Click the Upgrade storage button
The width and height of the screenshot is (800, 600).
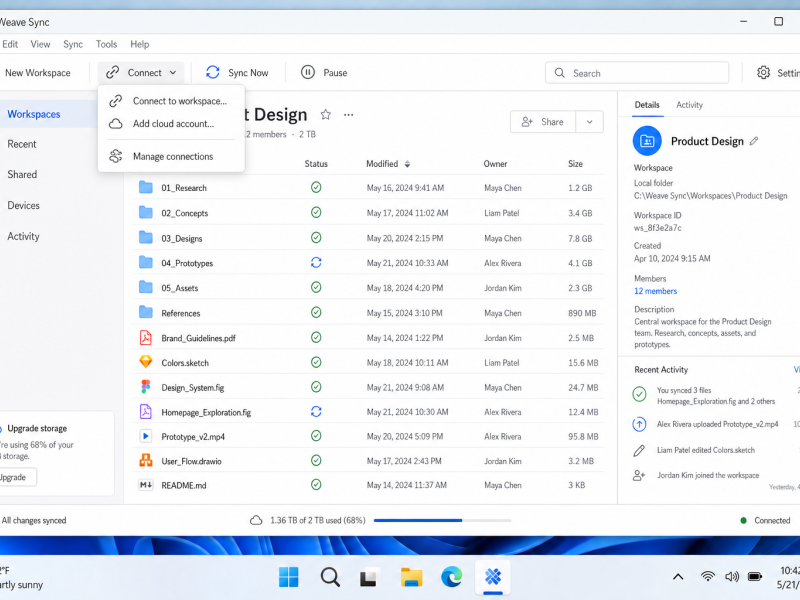pyautogui.click(x=16, y=477)
